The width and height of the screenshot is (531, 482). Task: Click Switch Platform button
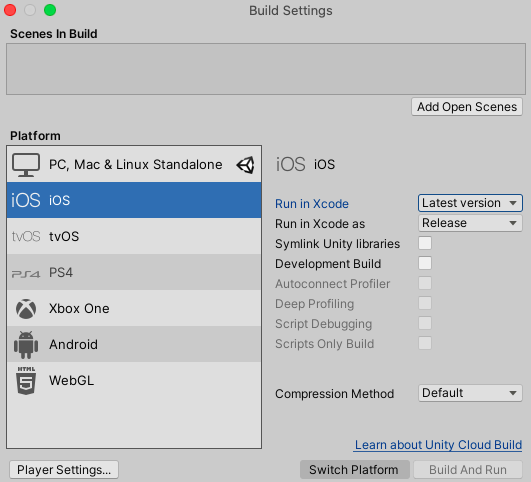[x=355, y=469]
